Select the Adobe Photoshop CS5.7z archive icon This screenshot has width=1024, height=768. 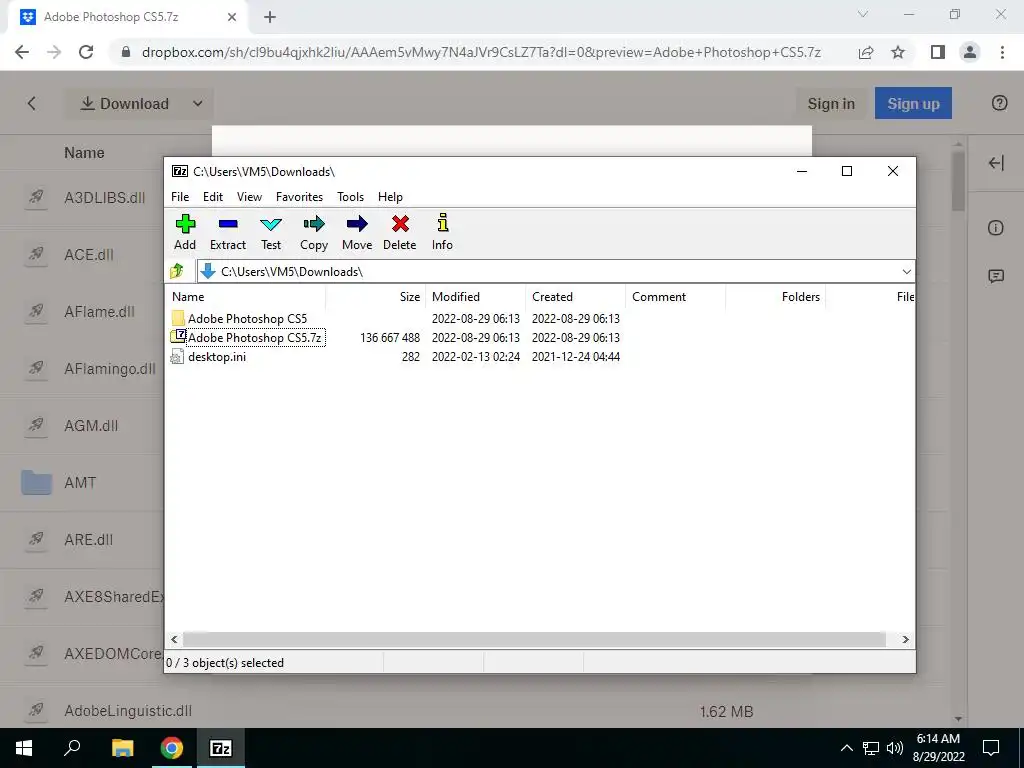pos(178,337)
